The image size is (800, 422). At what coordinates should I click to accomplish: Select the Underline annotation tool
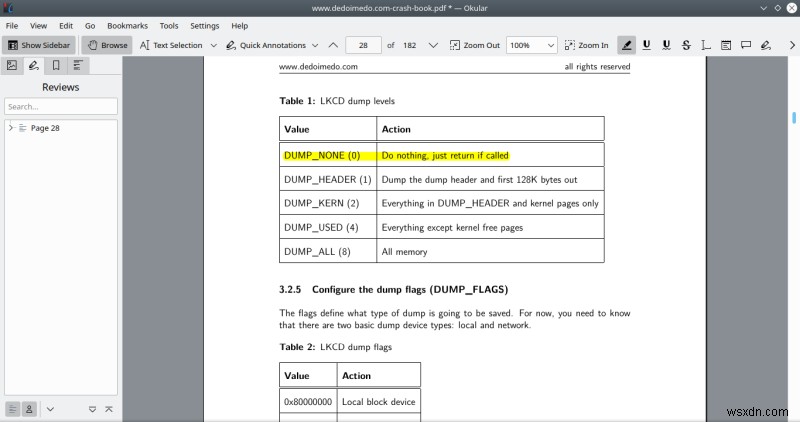[647, 45]
